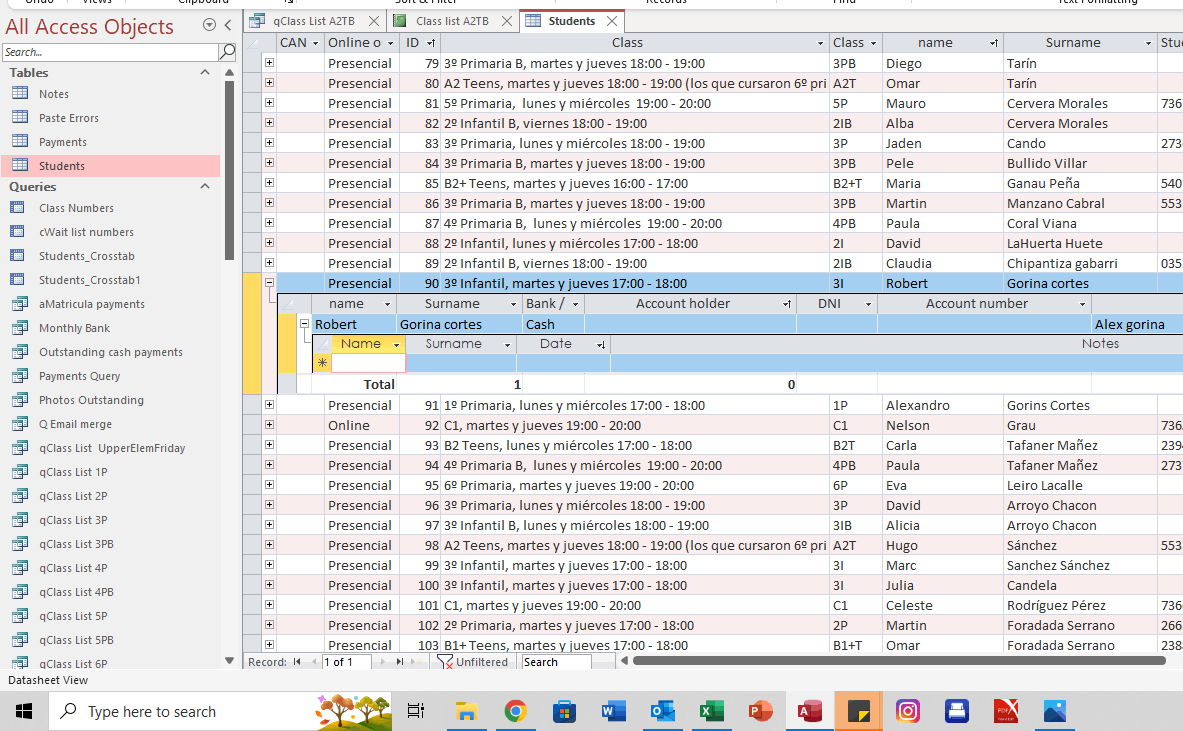
Task: Click the search magnifier in navigation pane
Action: tap(227, 52)
